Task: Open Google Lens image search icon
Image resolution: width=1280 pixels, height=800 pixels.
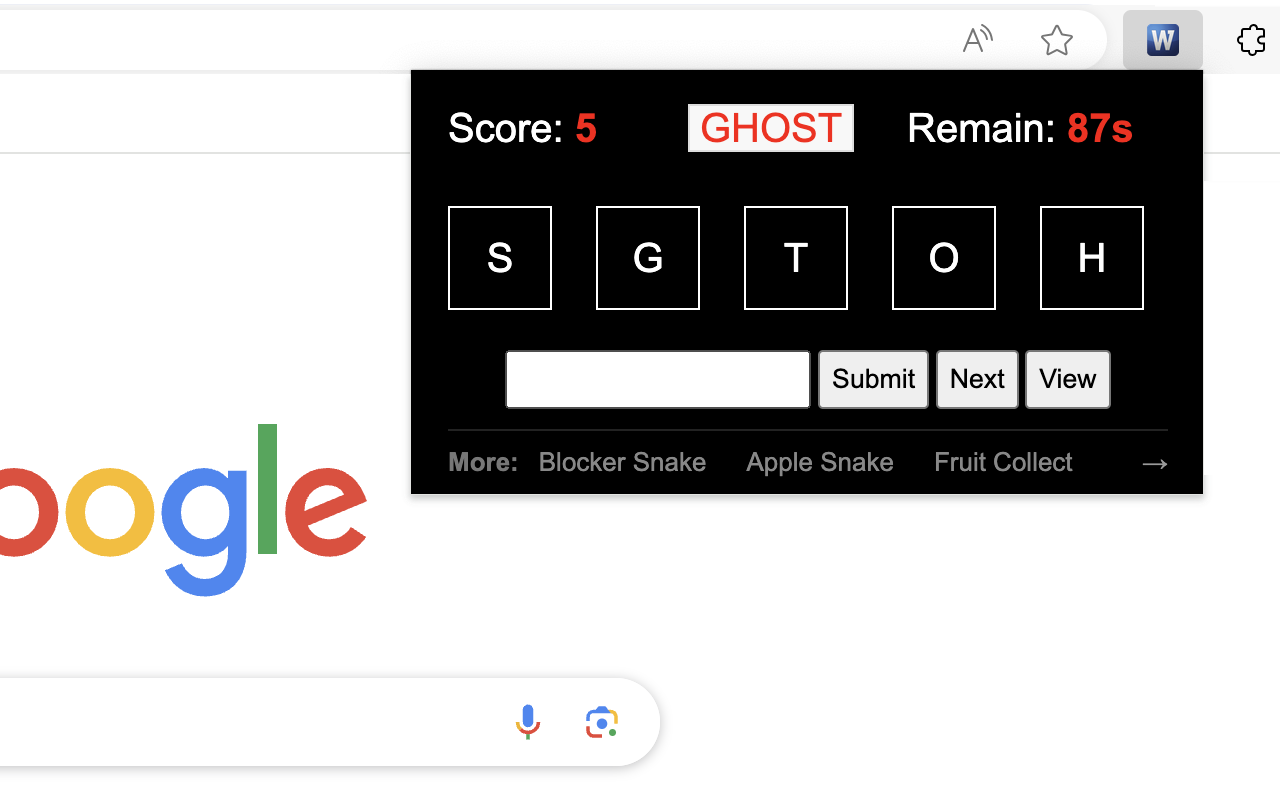Action: [x=601, y=721]
